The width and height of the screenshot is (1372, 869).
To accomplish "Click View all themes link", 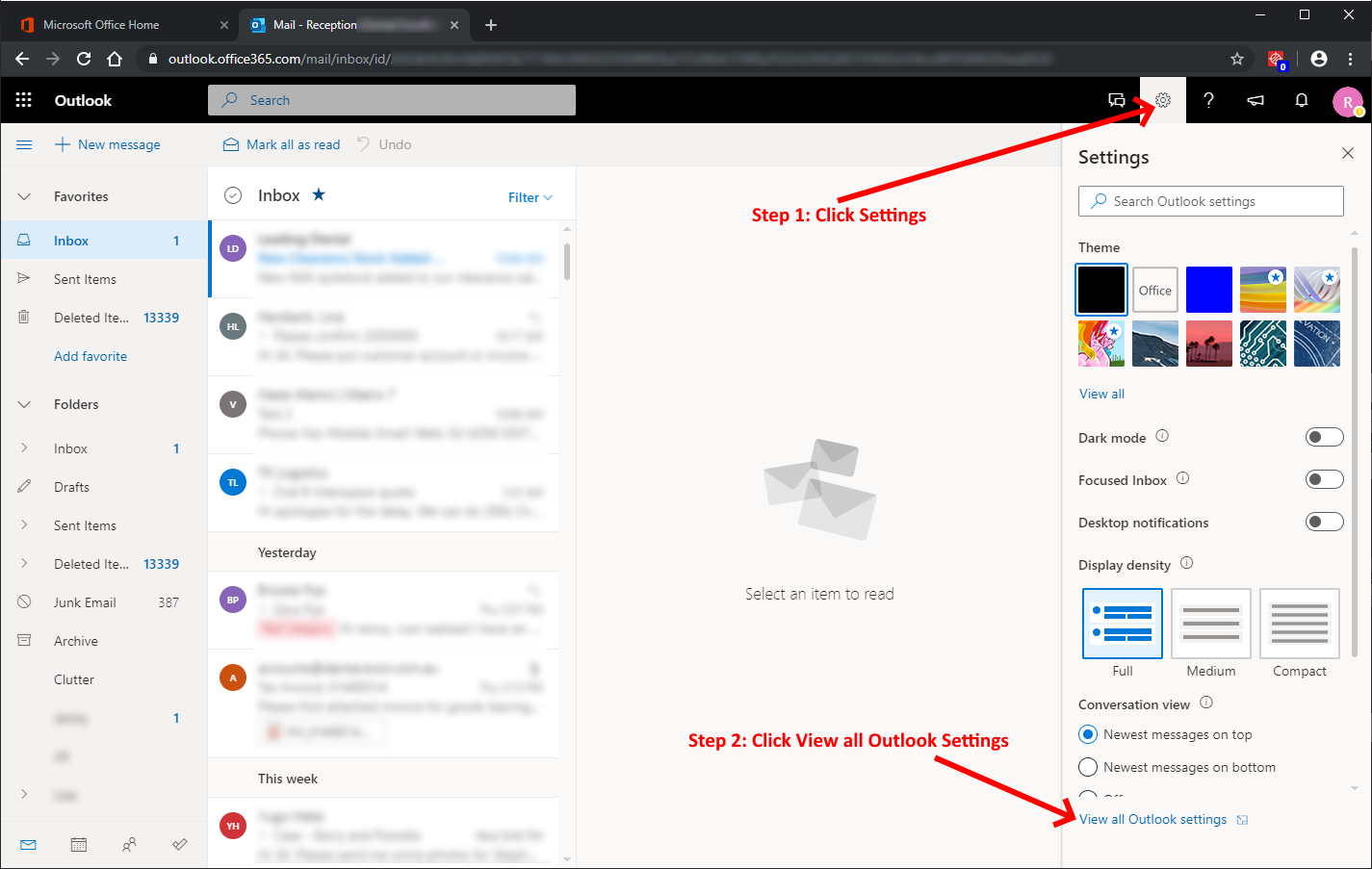I will pos(1101,394).
